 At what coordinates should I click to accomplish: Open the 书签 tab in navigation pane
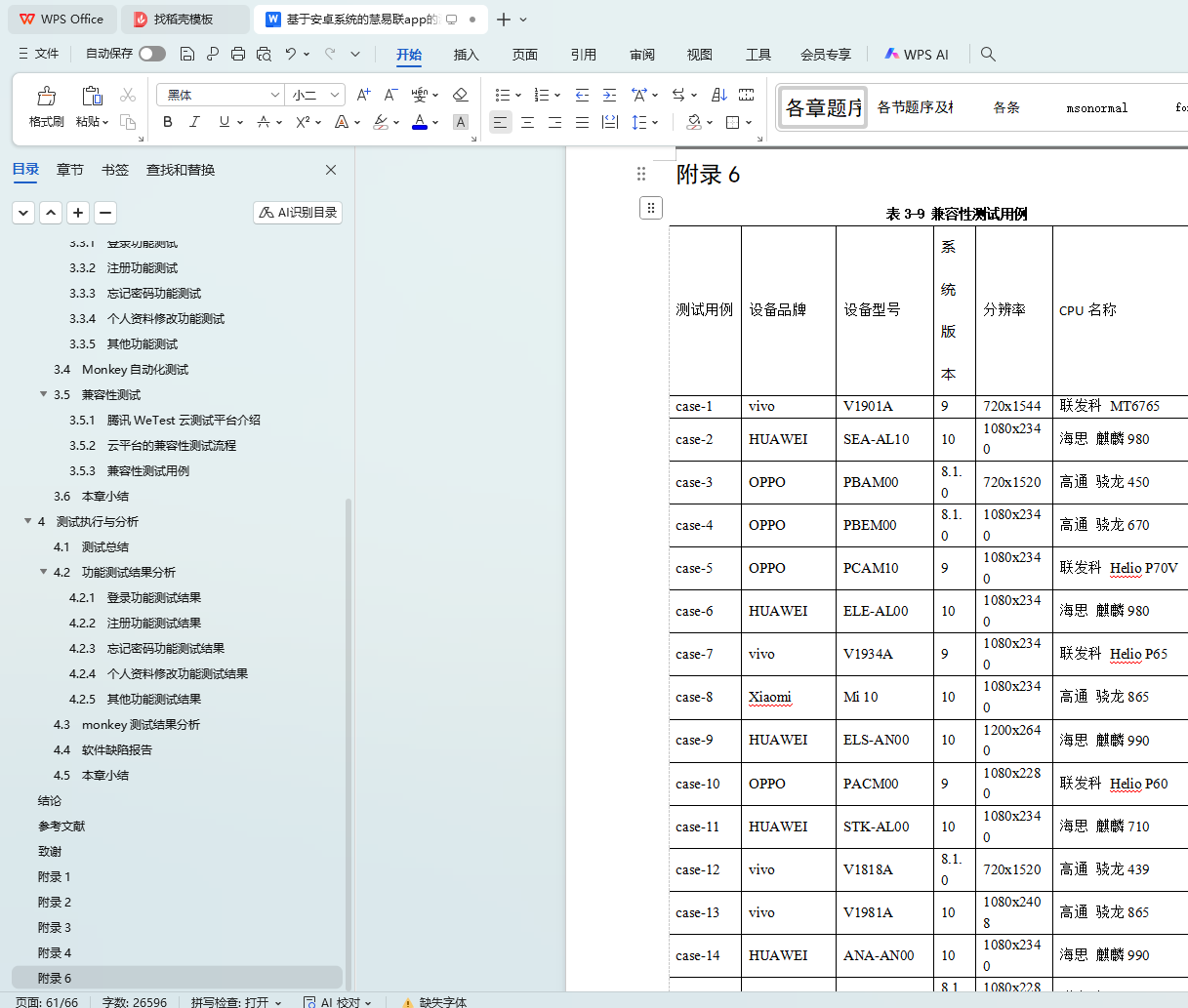click(115, 170)
